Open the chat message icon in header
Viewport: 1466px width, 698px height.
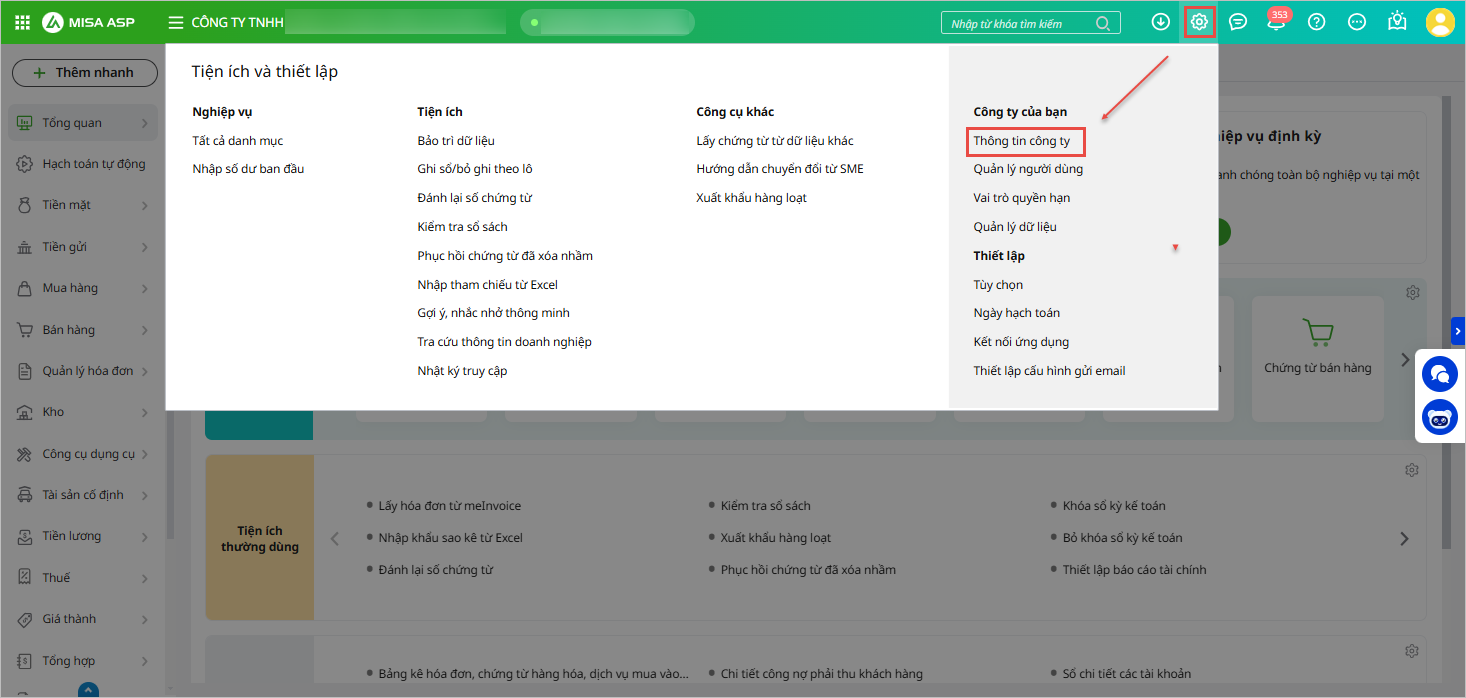(1238, 22)
